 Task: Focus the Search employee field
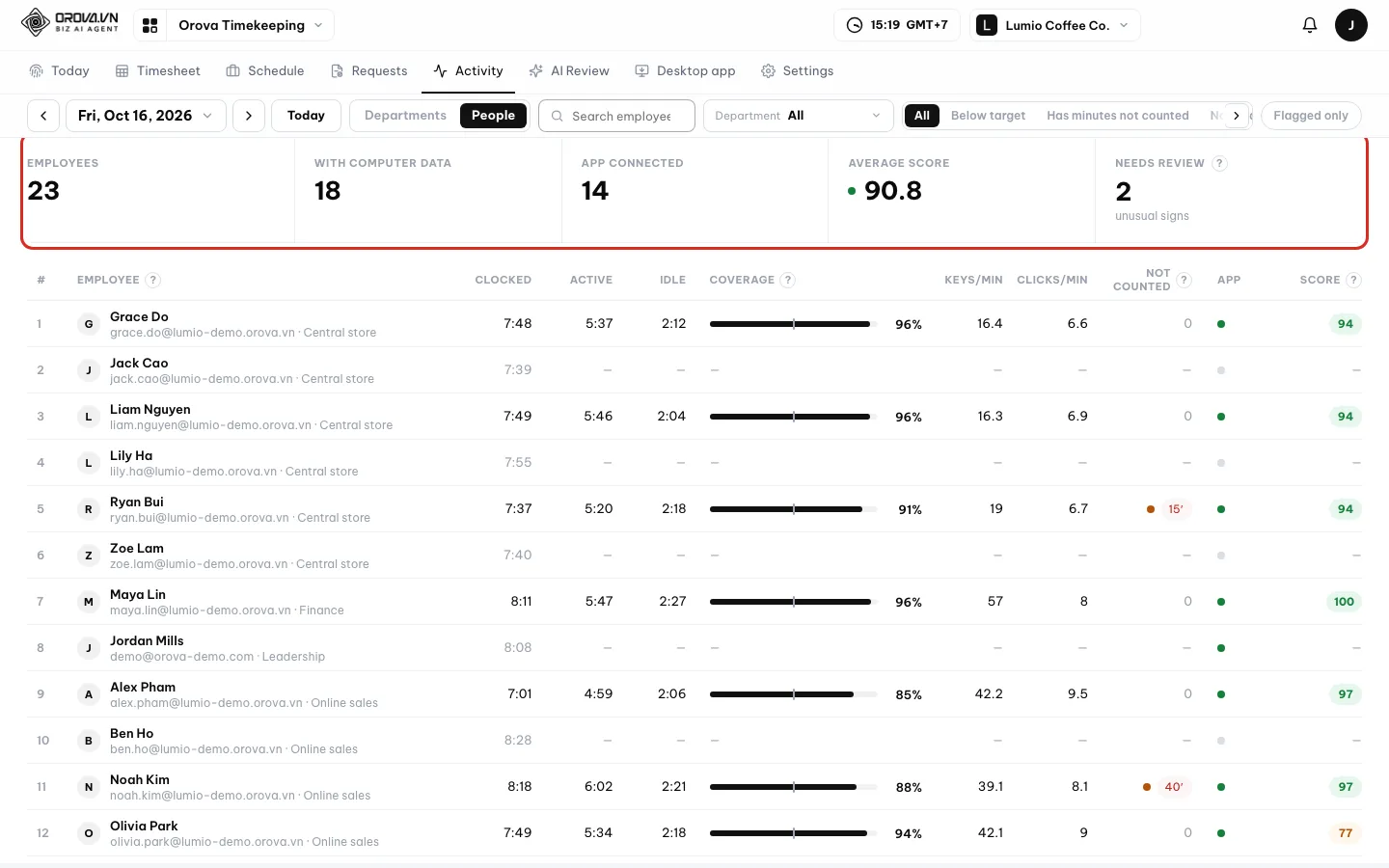coord(616,116)
